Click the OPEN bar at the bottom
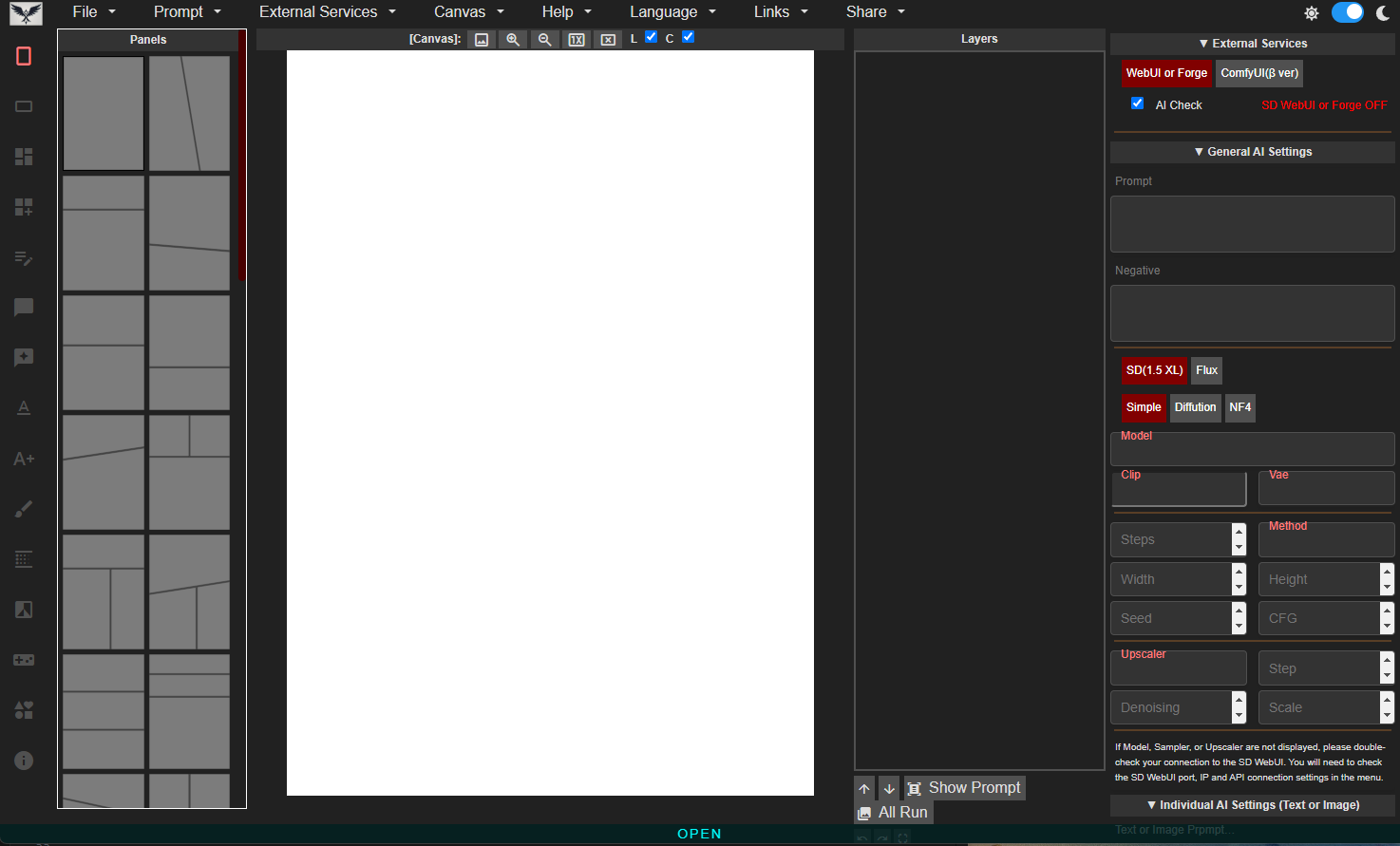 pyautogui.click(x=699, y=834)
